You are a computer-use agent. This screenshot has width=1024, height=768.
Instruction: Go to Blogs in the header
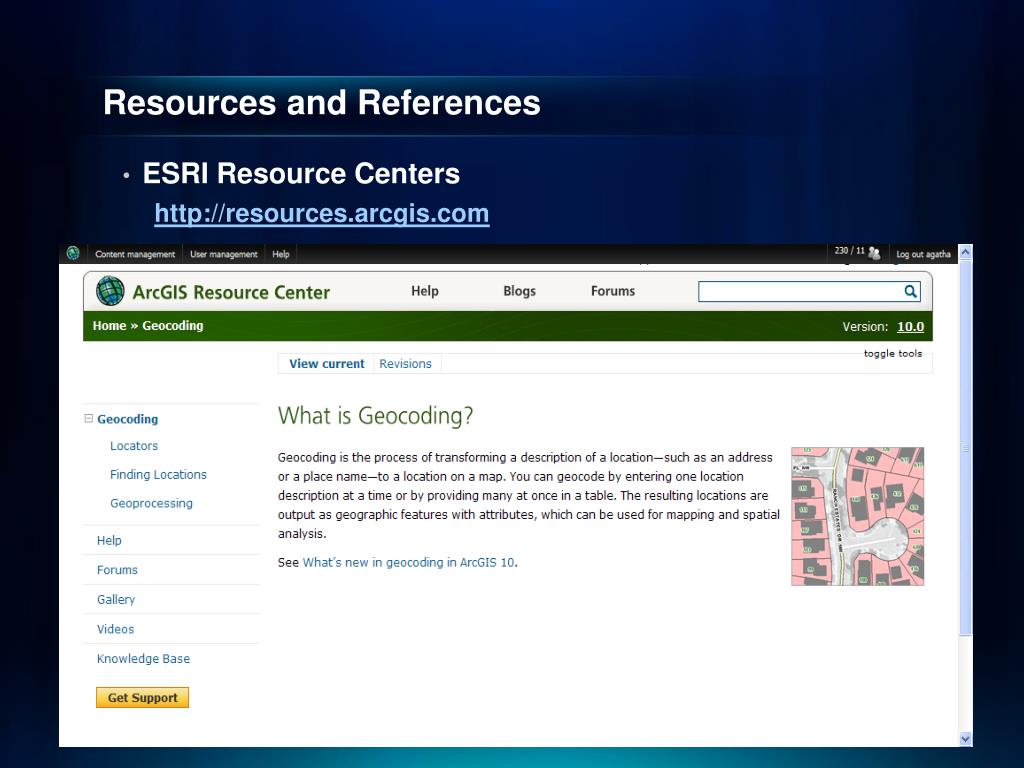[x=519, y=291]
